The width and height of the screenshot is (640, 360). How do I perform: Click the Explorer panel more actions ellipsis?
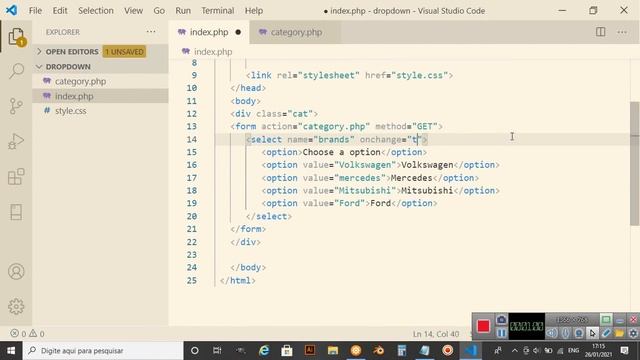(151, 32)
